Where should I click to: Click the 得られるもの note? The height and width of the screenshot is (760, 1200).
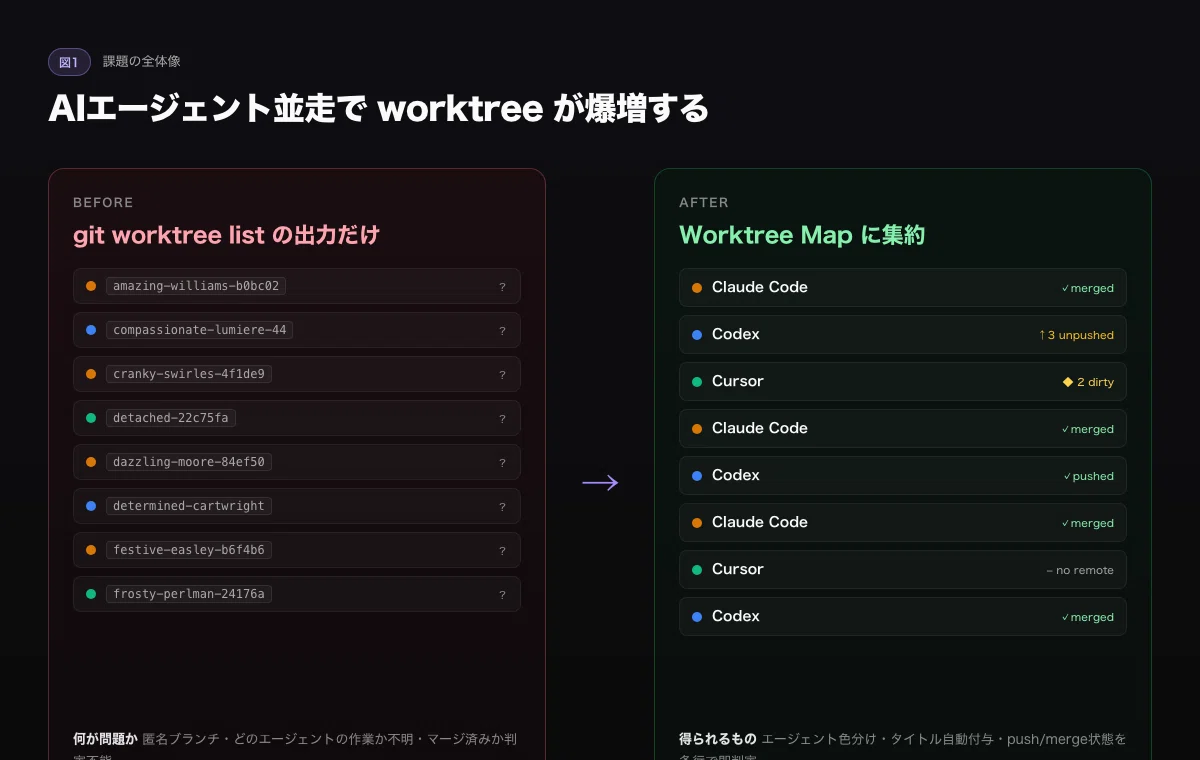[903, 746]
